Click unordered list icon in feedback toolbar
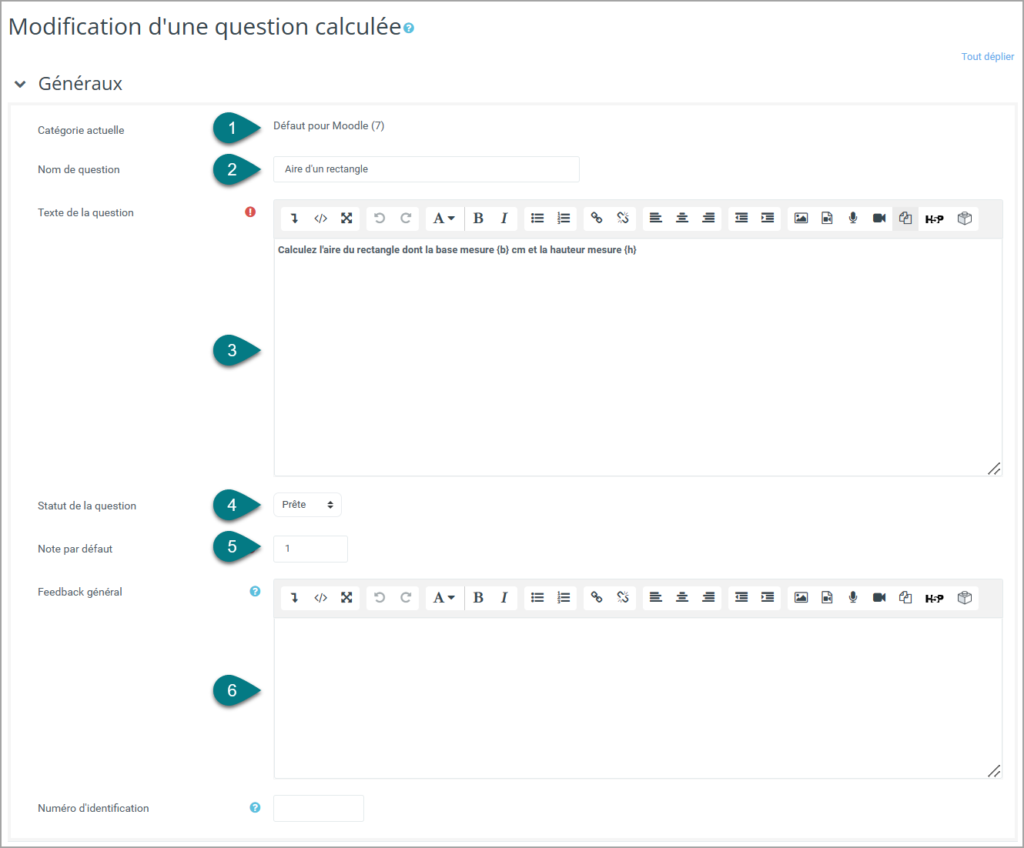The image size is (1024, 848). click(x=537, y=597)
